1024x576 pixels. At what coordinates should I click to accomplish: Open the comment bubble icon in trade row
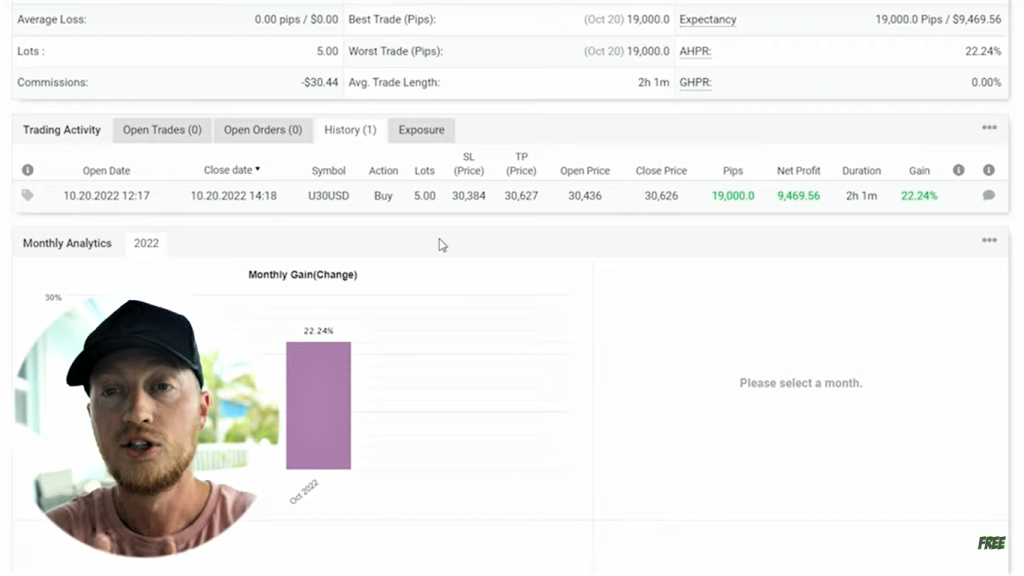(x=988, y=195)
